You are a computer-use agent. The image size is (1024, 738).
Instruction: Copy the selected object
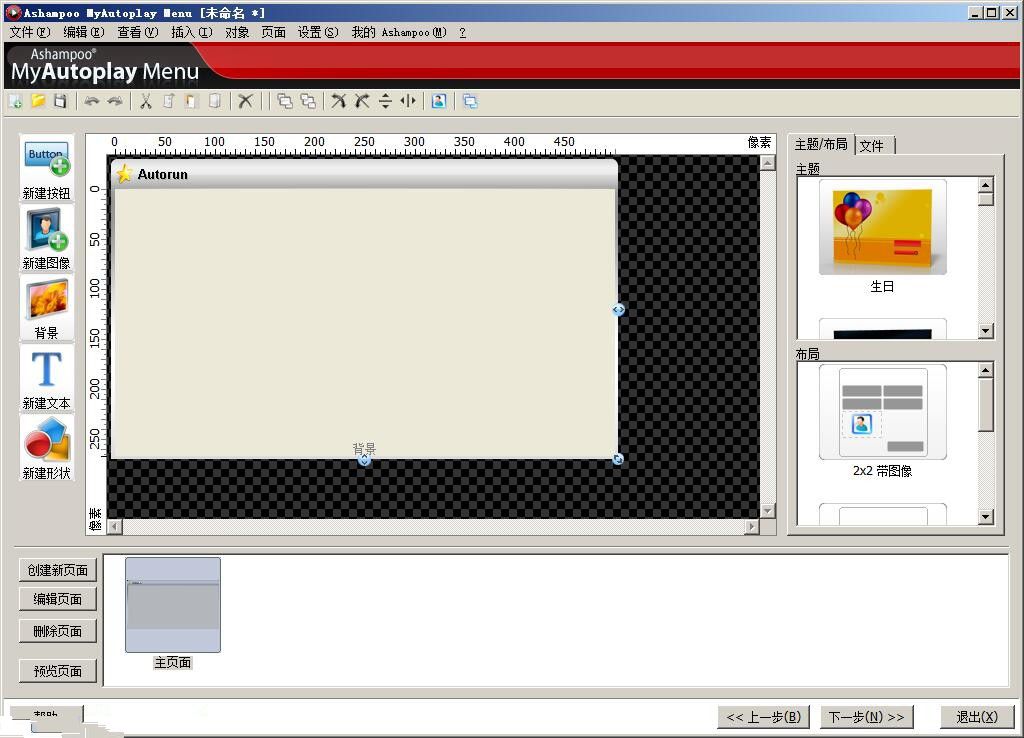pos(168,101)
